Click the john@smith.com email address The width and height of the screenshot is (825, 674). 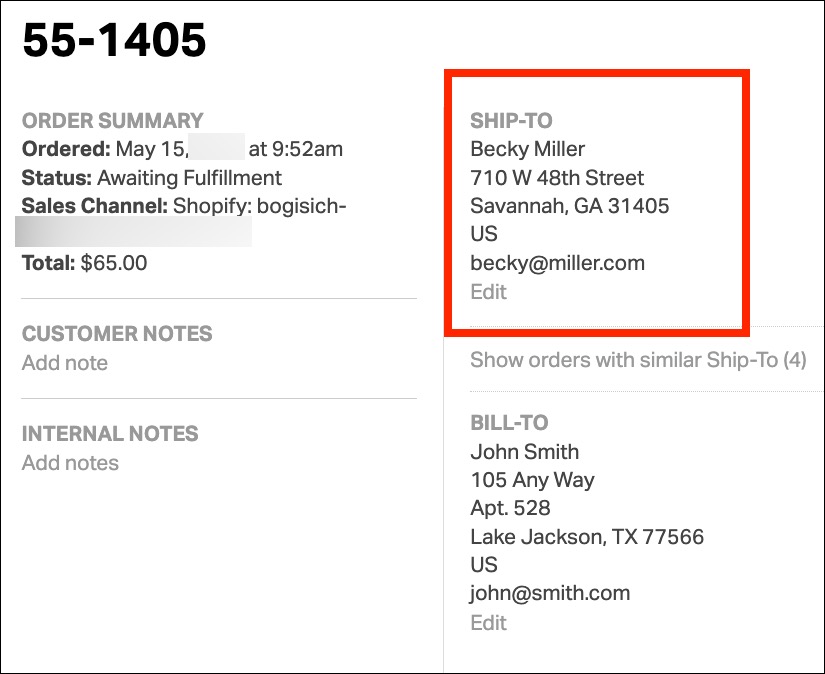550,593
